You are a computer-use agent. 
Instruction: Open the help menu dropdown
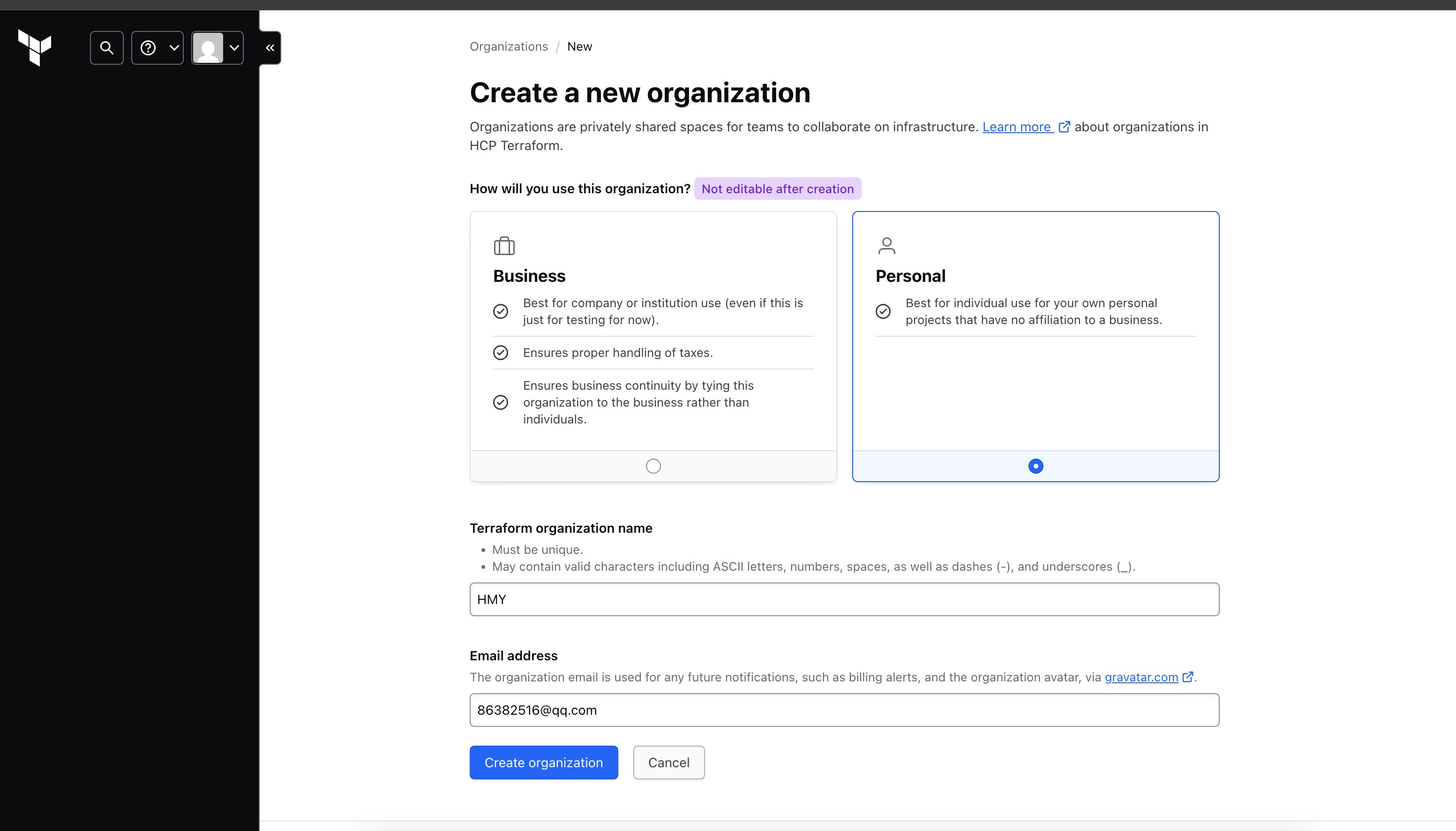(x=158, y=48)
